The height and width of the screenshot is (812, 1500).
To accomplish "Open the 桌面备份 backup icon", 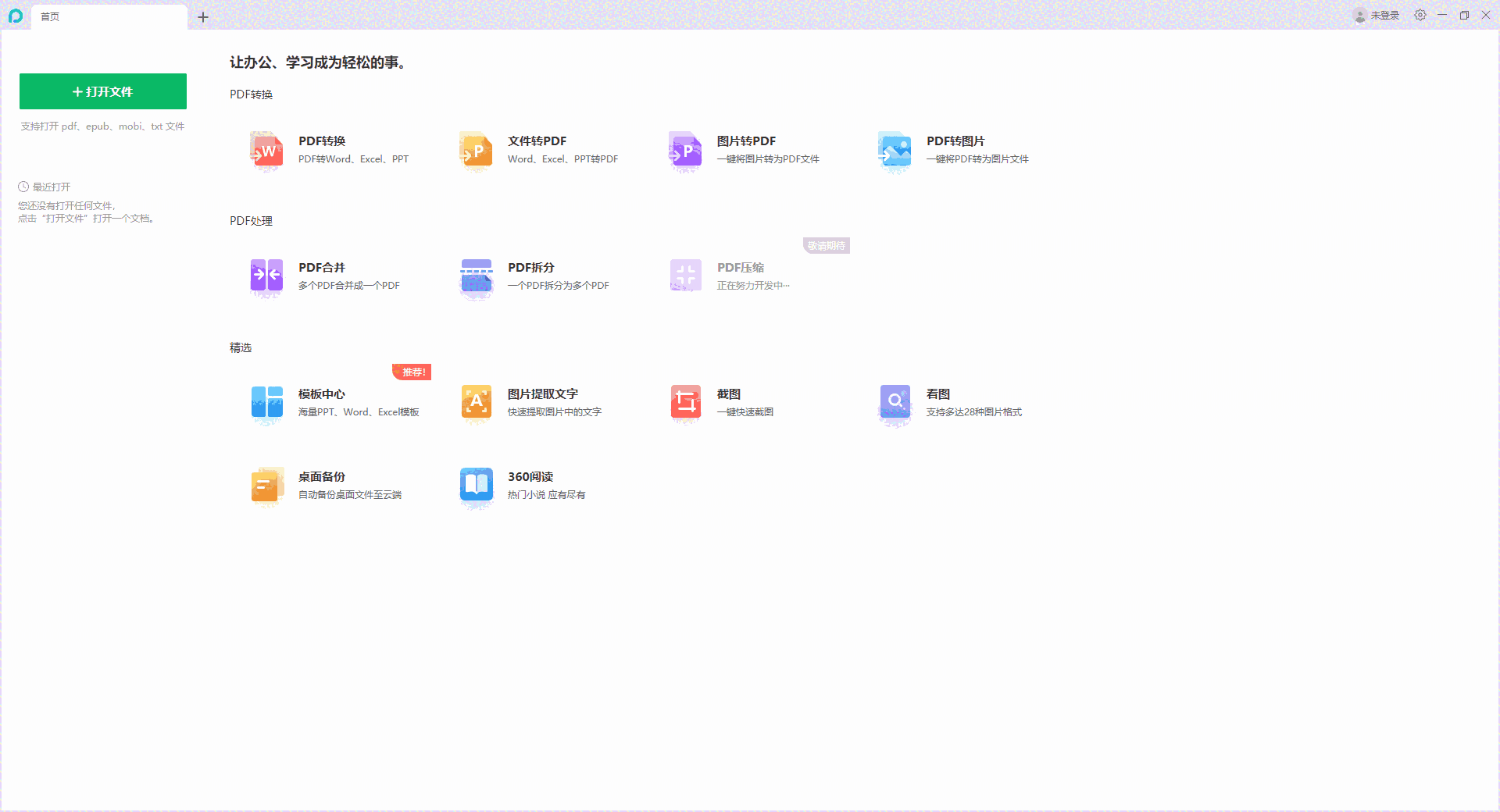I will click(266, 486).
